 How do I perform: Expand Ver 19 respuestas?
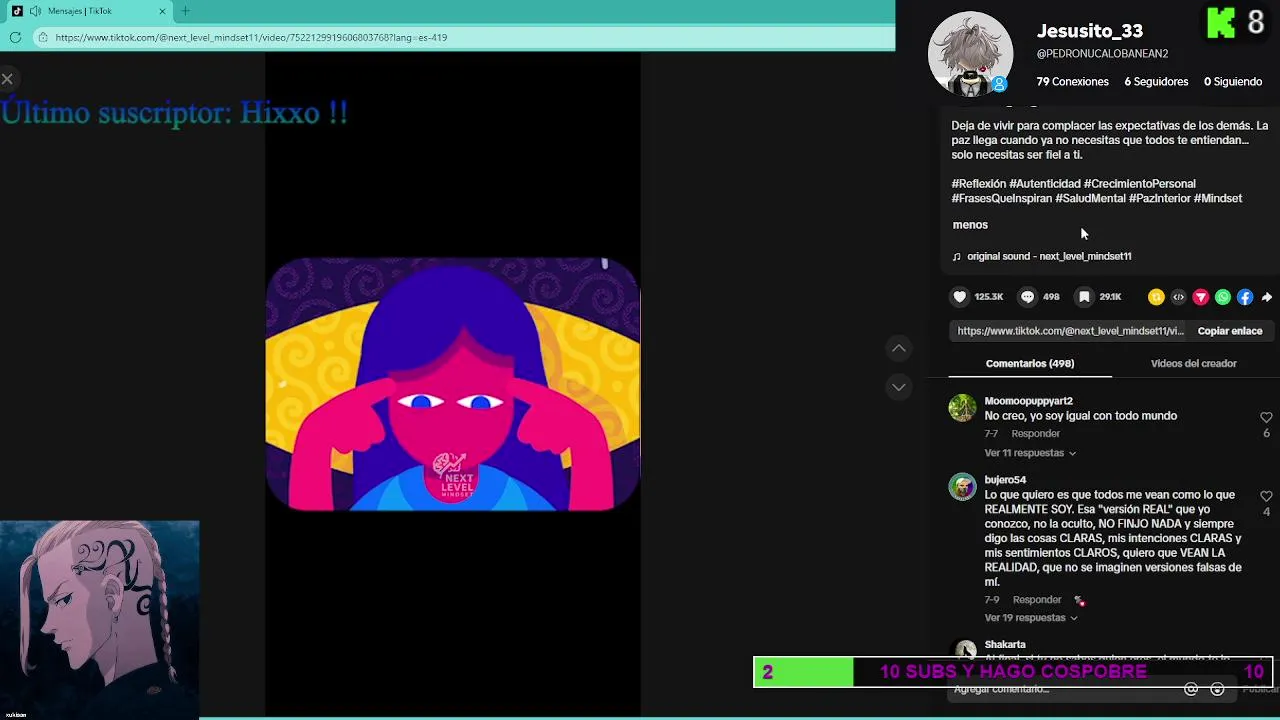tap(1031, 618)
